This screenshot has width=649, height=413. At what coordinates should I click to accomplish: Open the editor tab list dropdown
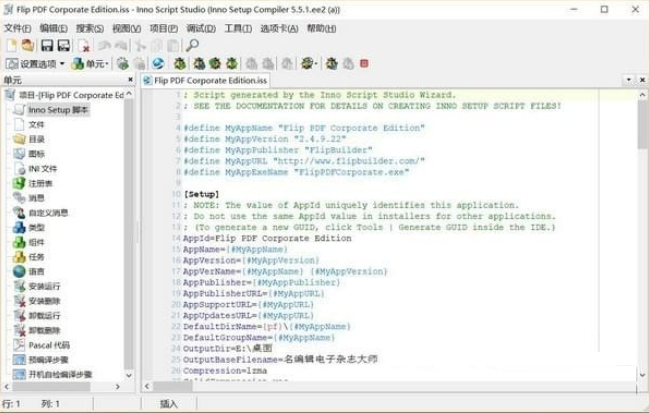pos(629,79)
